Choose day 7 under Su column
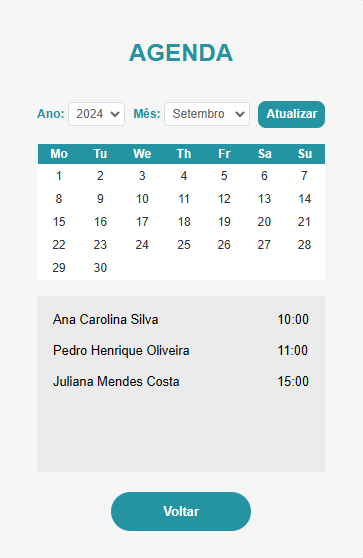This screenshot has width=363, height=558. coord(304,176)
